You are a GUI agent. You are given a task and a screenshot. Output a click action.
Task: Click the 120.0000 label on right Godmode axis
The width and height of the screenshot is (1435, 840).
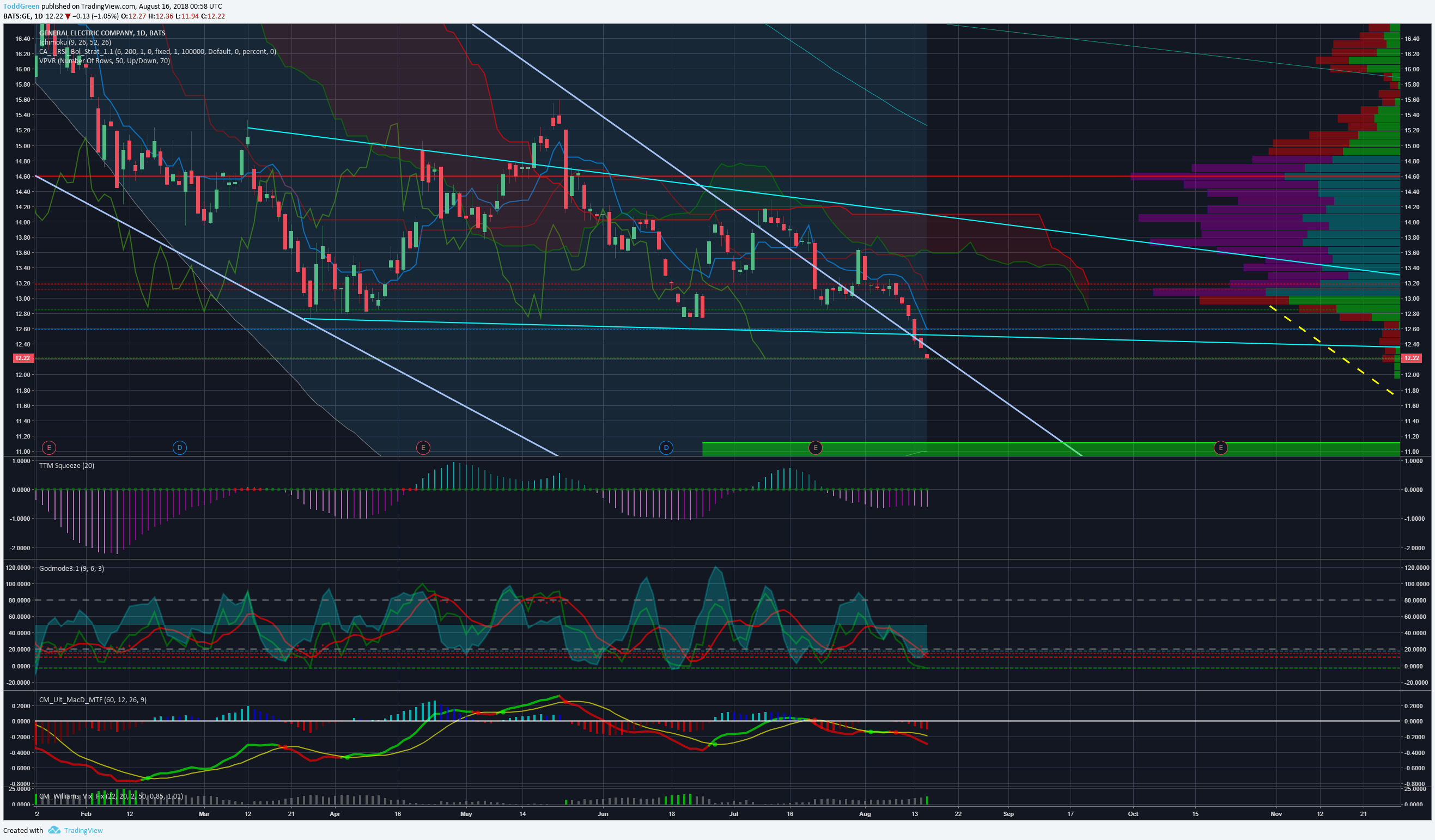coord(1418,568)
